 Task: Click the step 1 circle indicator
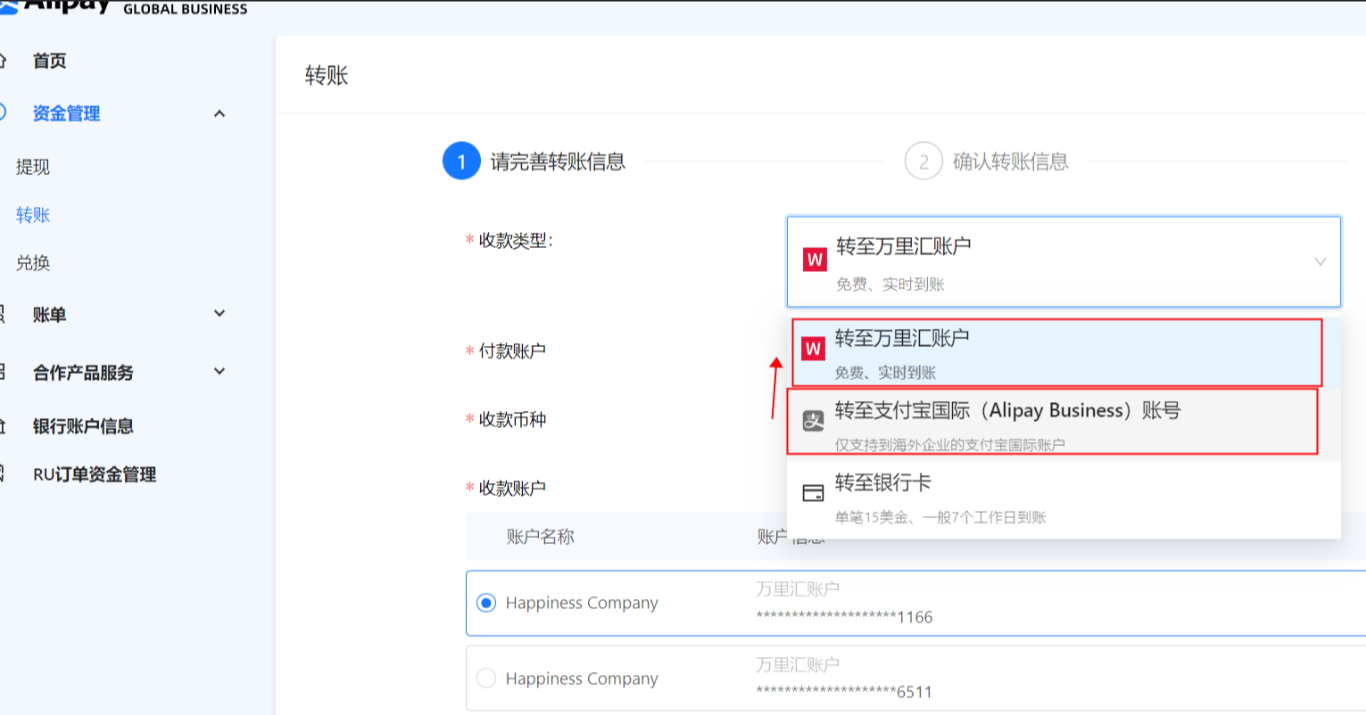461,161
